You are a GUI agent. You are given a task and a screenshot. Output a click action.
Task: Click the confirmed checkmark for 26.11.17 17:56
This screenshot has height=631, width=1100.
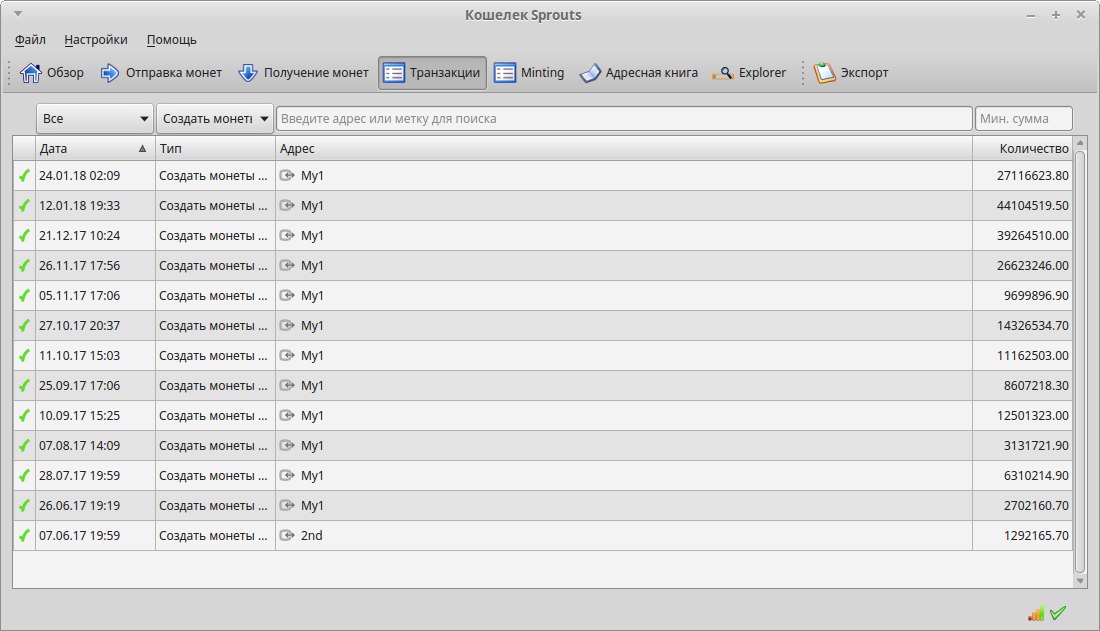[25, 265]
